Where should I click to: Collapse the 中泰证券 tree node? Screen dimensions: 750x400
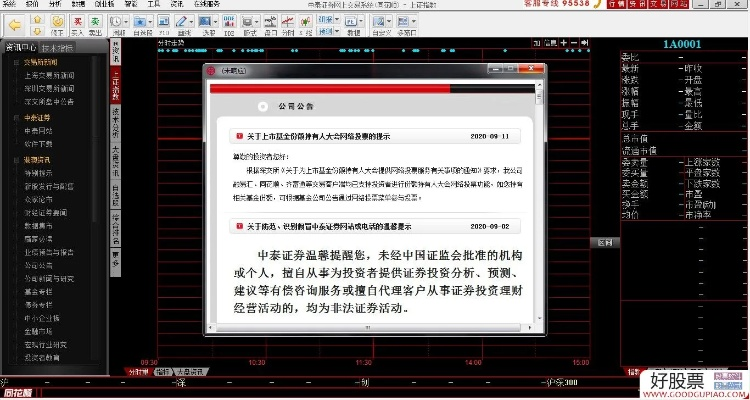click(x=16, y=117)
